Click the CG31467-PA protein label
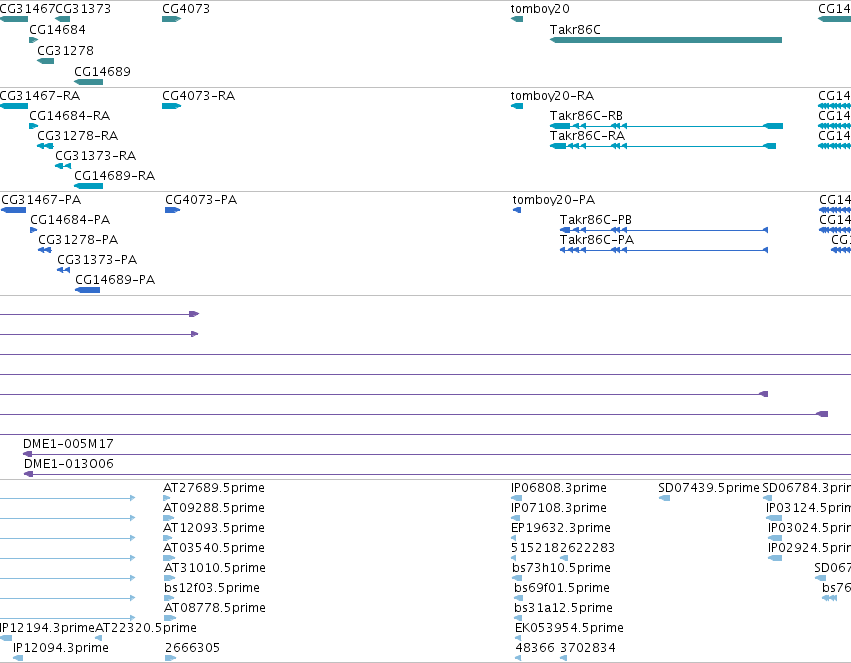The image size is (851, 663). point(41,200)
